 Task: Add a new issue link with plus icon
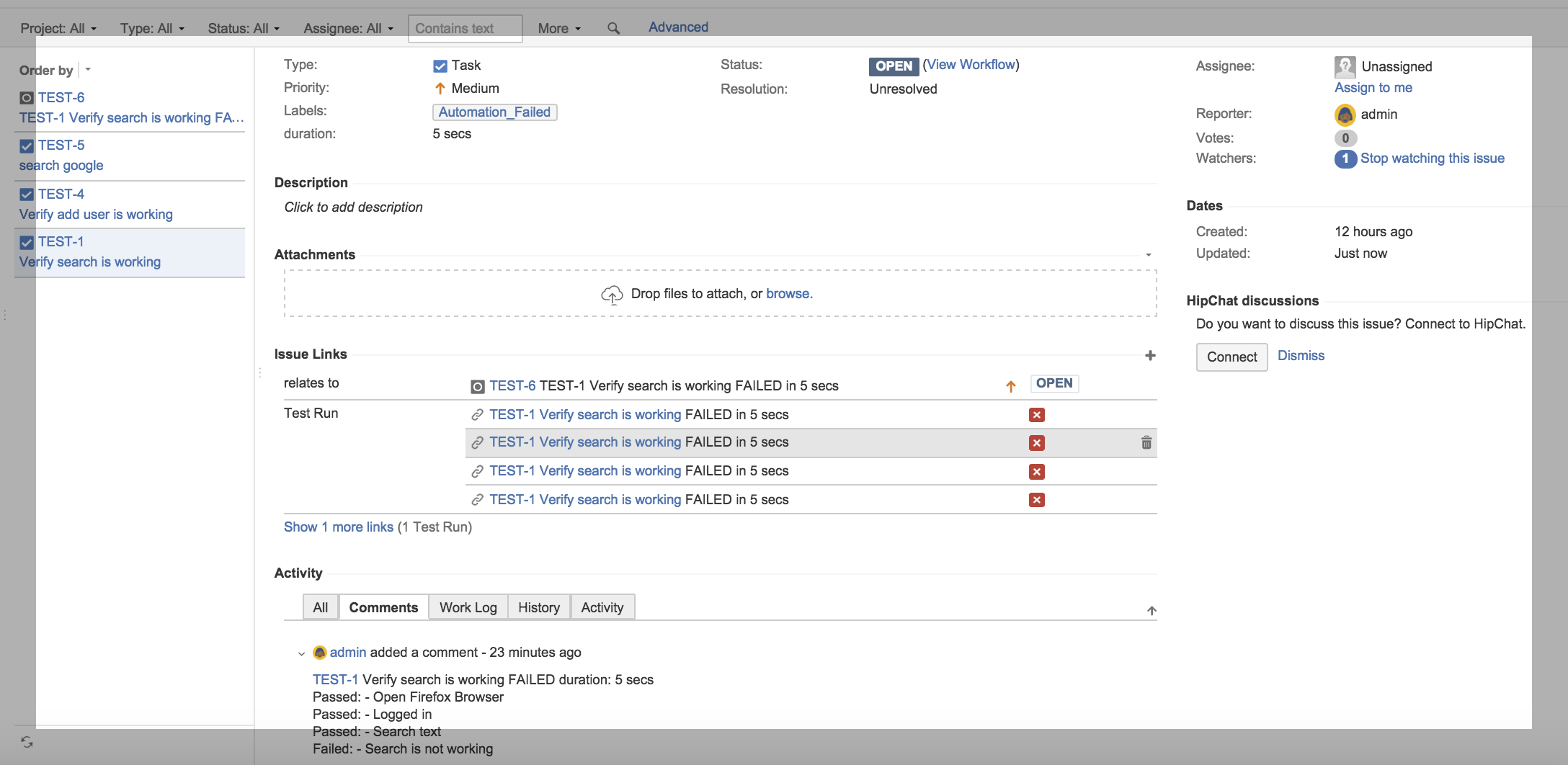[1150, 355]
